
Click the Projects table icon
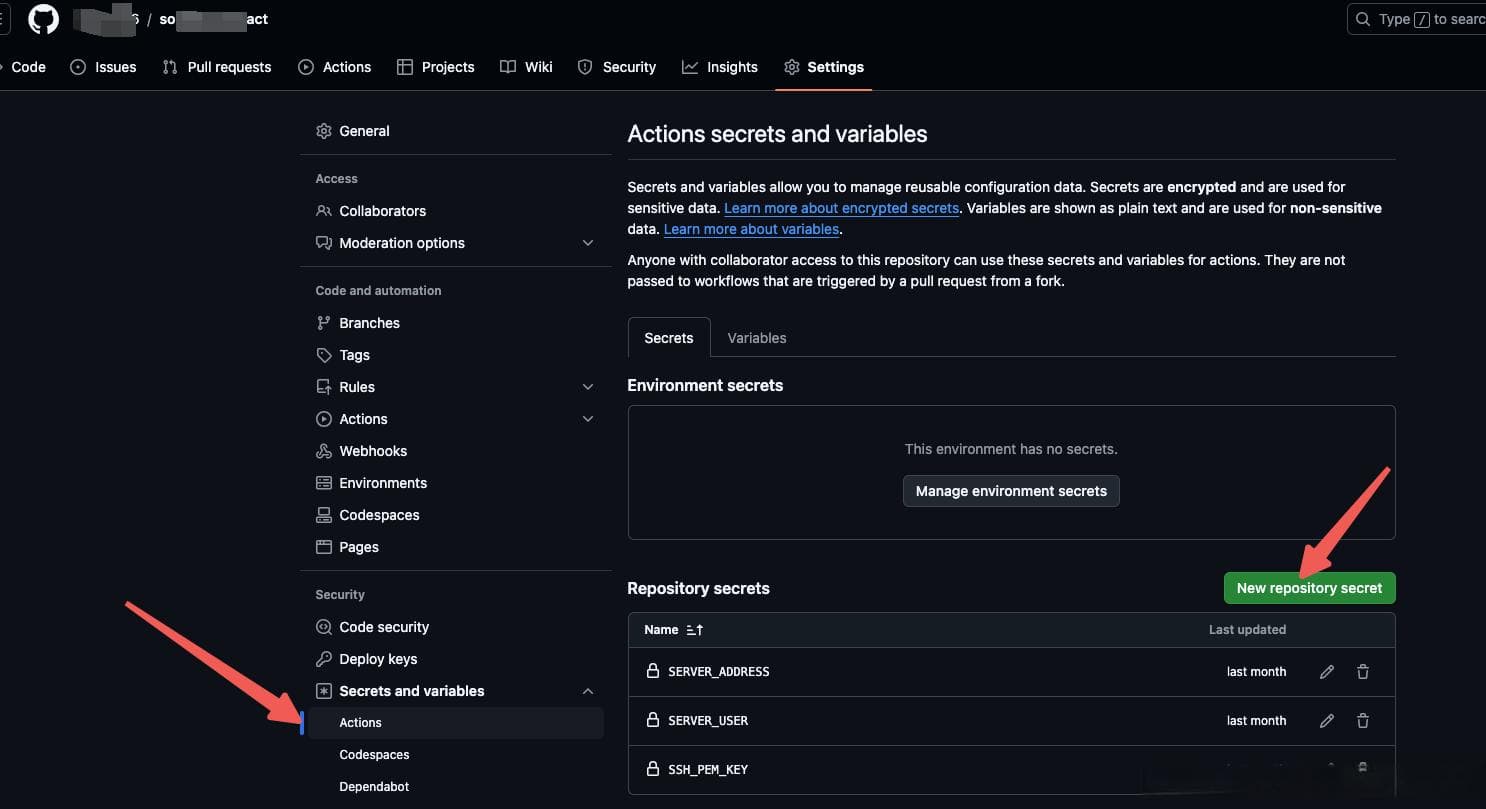405,67
